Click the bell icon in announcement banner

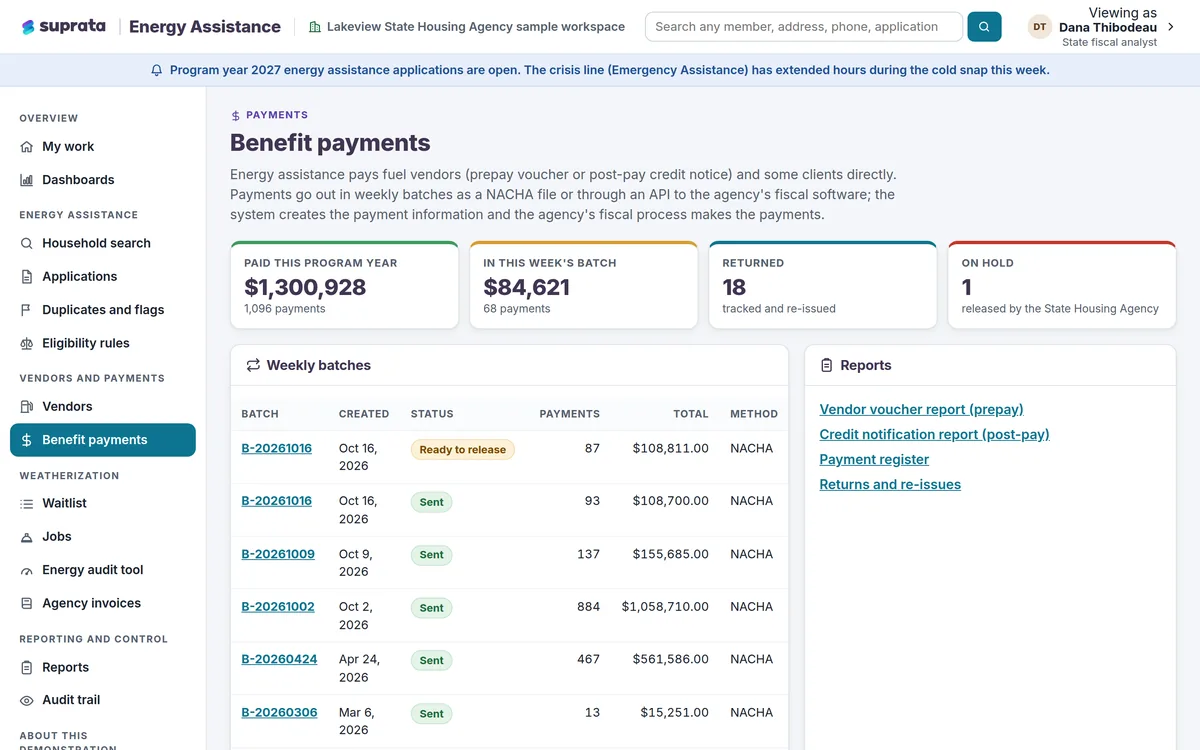click(x=156, y=70)
